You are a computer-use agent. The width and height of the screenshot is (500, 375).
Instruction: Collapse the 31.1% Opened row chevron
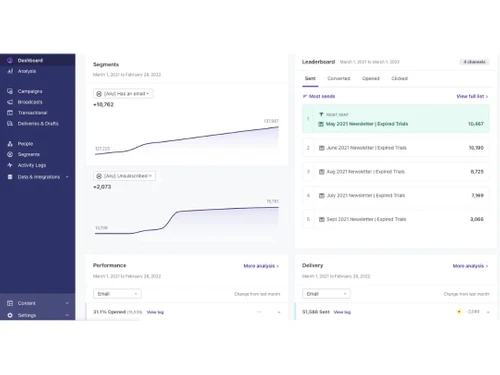(279, 312)
